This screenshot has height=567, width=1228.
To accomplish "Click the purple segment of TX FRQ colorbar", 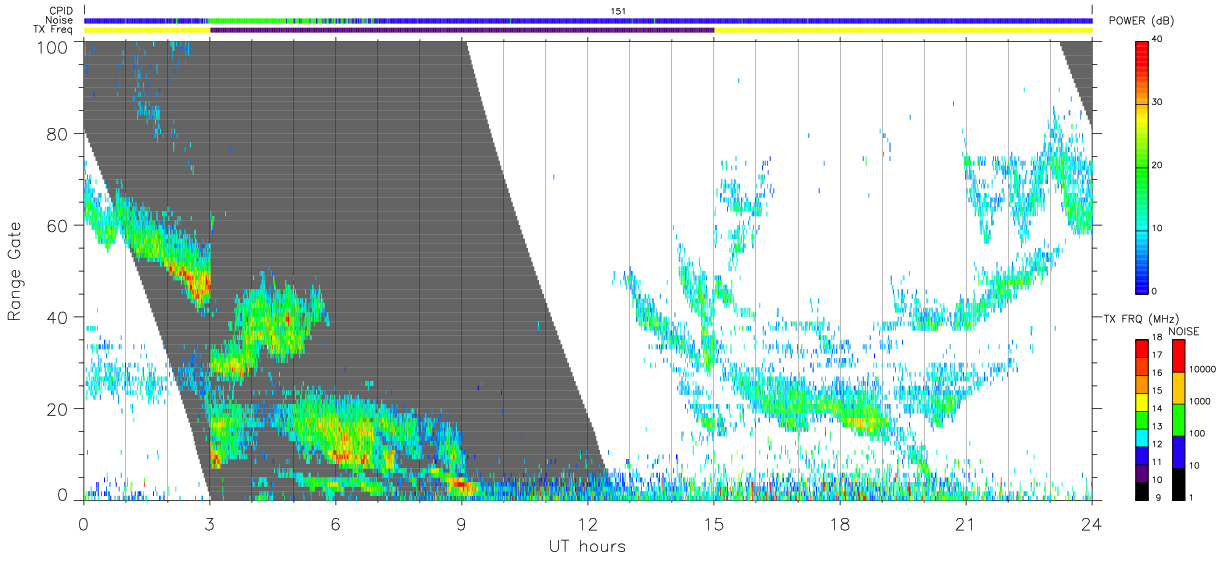I will click(x=1141, y=473).
